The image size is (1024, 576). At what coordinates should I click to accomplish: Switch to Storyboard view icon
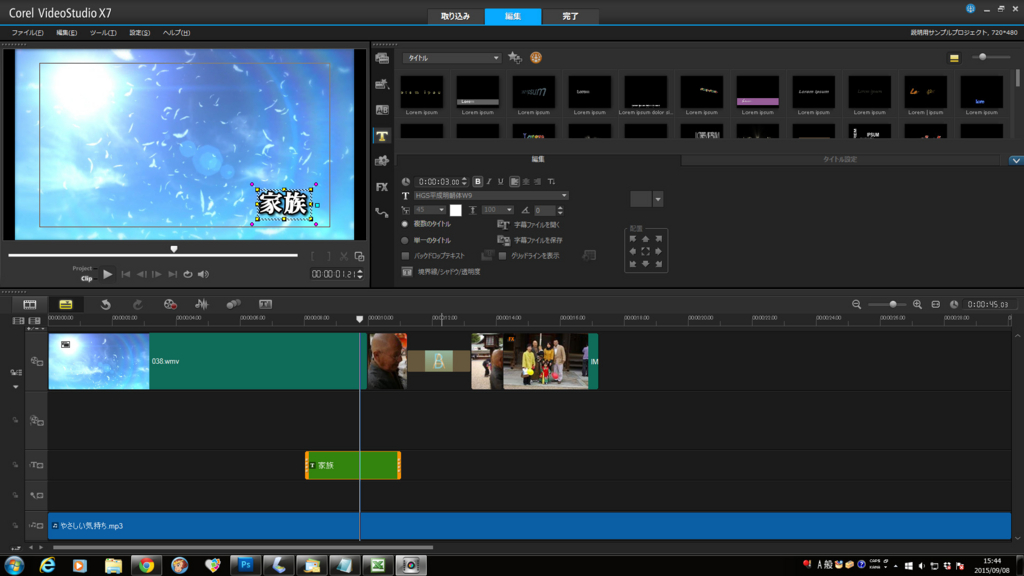pyautogui.click(x=30, y=304)
